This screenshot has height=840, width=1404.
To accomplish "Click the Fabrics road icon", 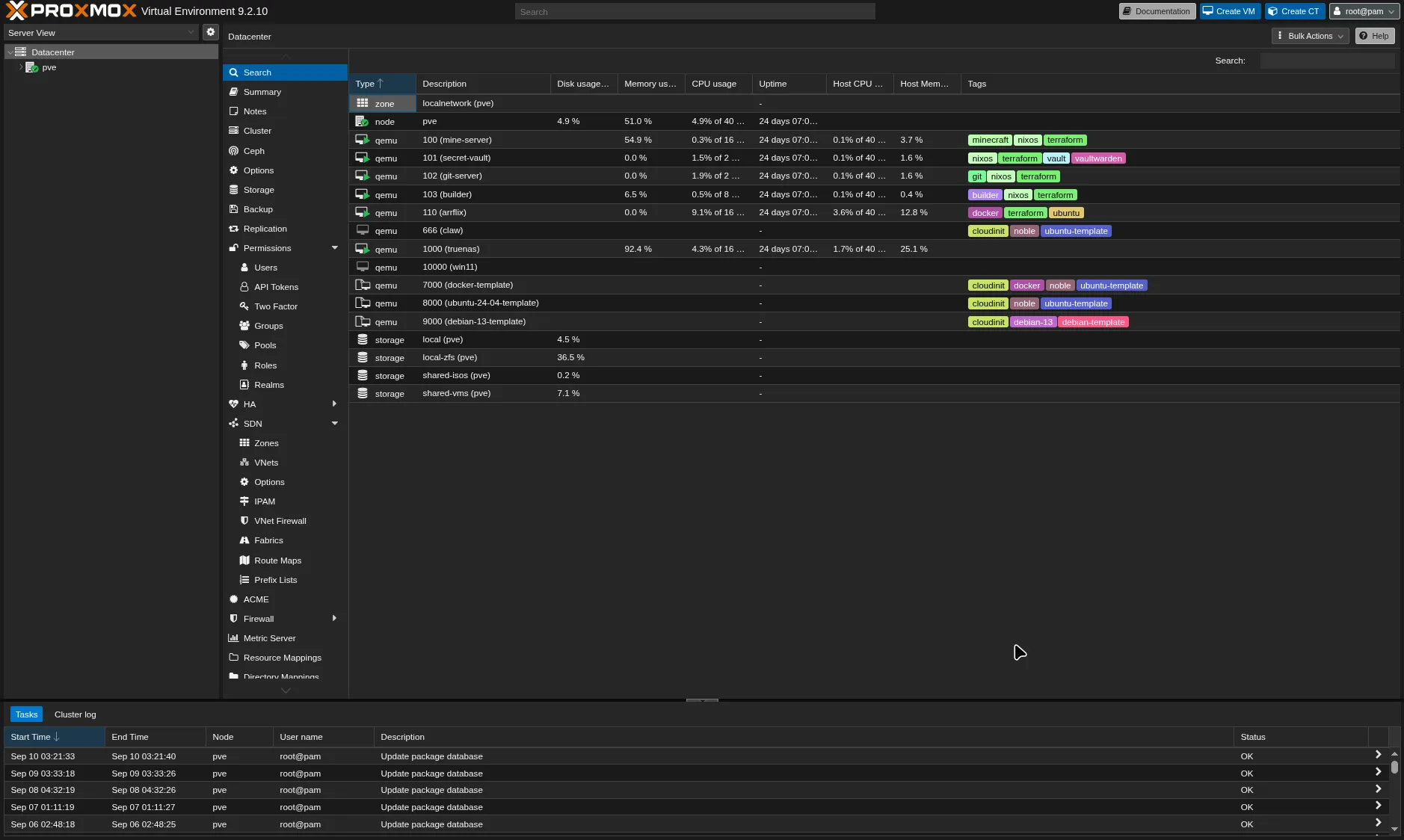I will pyautogui.click(x=244, y=540).
